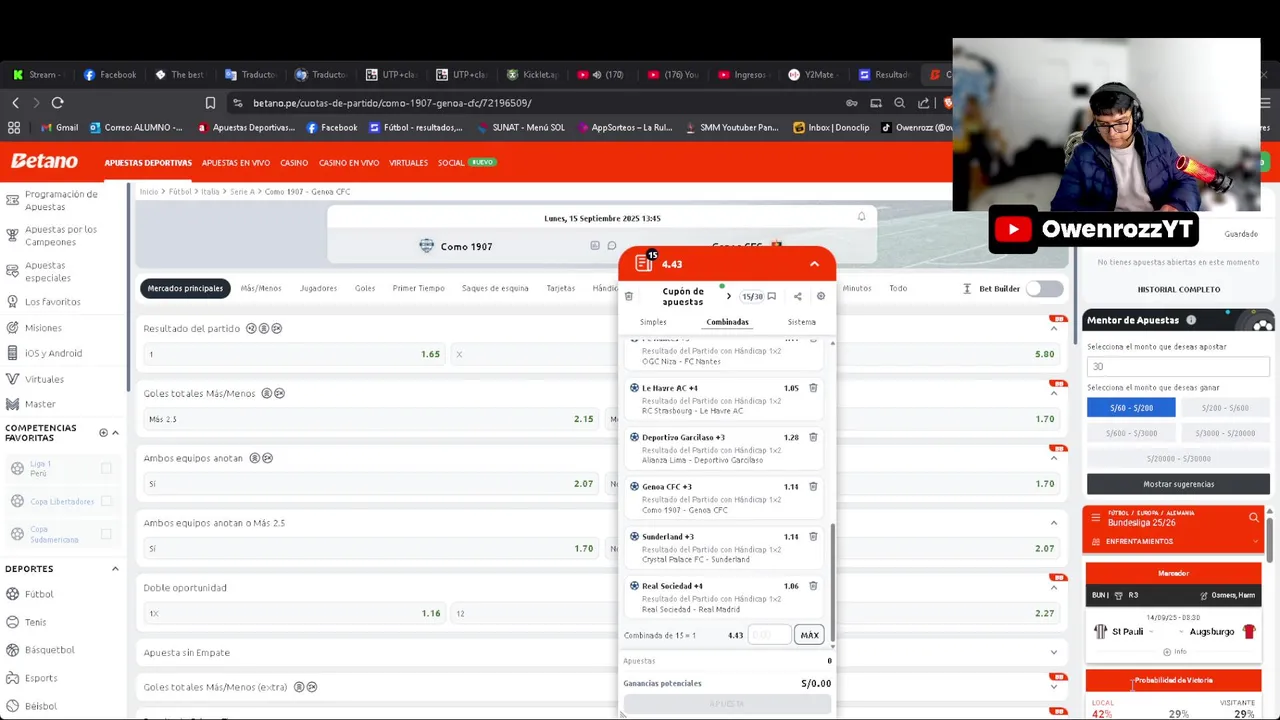Image resolution: width=1280 pixels, height=720 pixels.
Task: Remove Real Sociedad +4 selection
Action: click(813, 585)
